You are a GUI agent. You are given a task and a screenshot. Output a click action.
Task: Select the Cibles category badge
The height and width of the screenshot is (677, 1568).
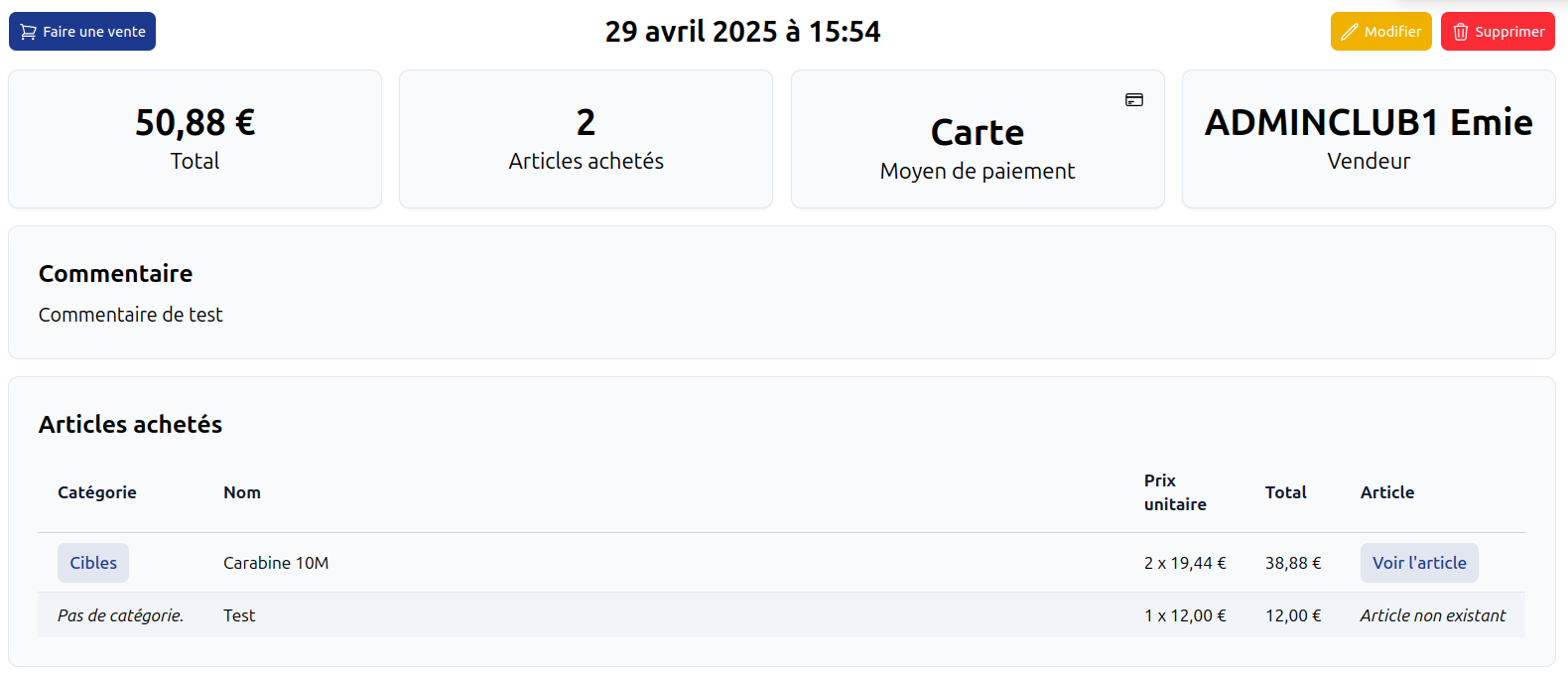click(93, 563)
